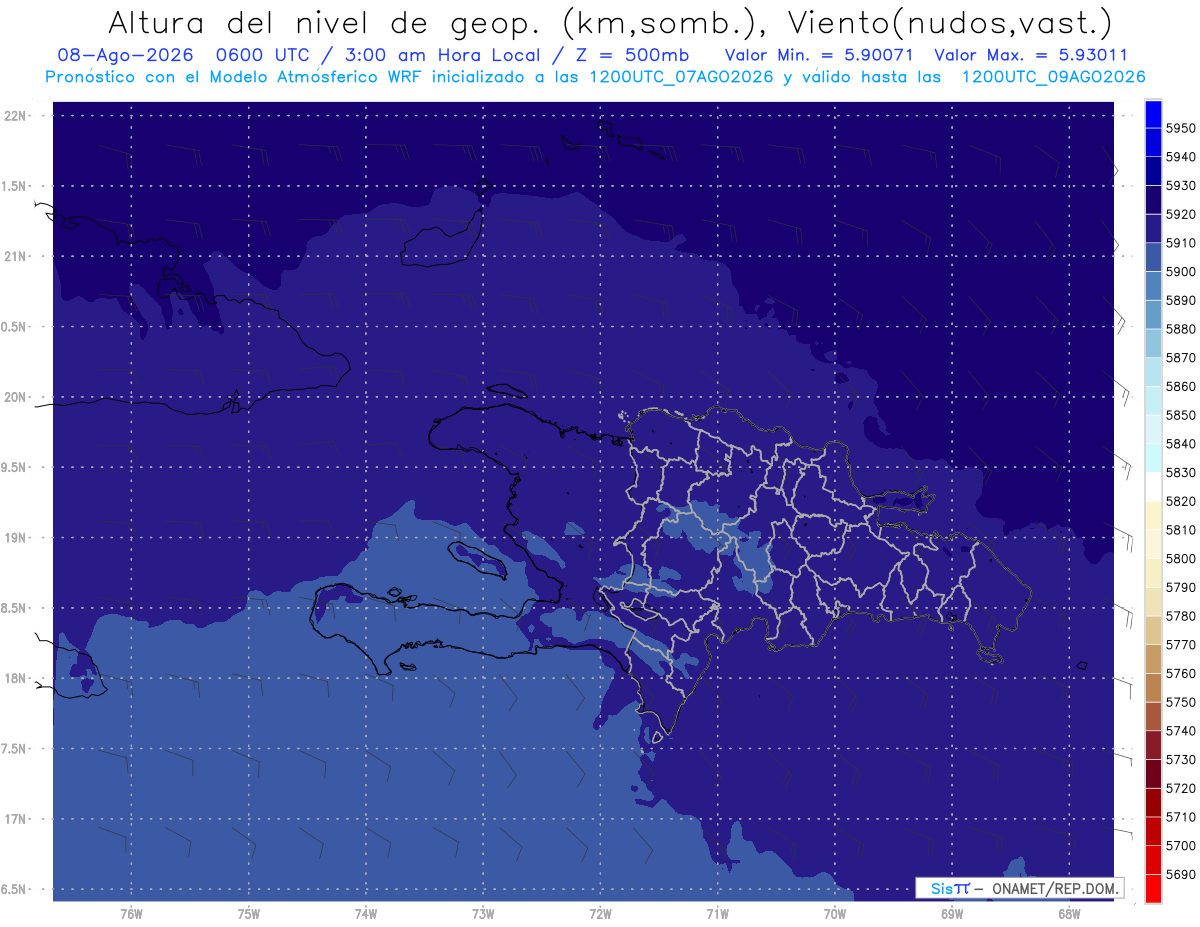Pick legend color band between 5720 and 5730
The height and width of the screenshot is (927, 1200).
1152,773
